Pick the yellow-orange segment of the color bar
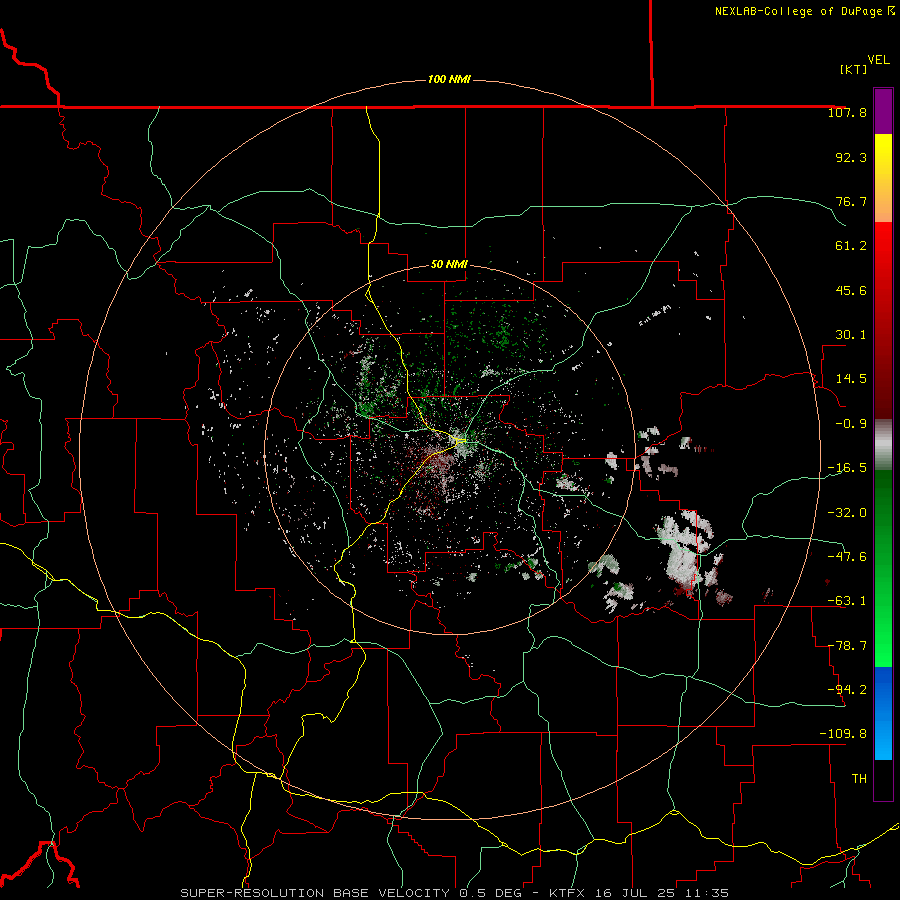The height and width of the screenshot is (900, 900). 883,178
